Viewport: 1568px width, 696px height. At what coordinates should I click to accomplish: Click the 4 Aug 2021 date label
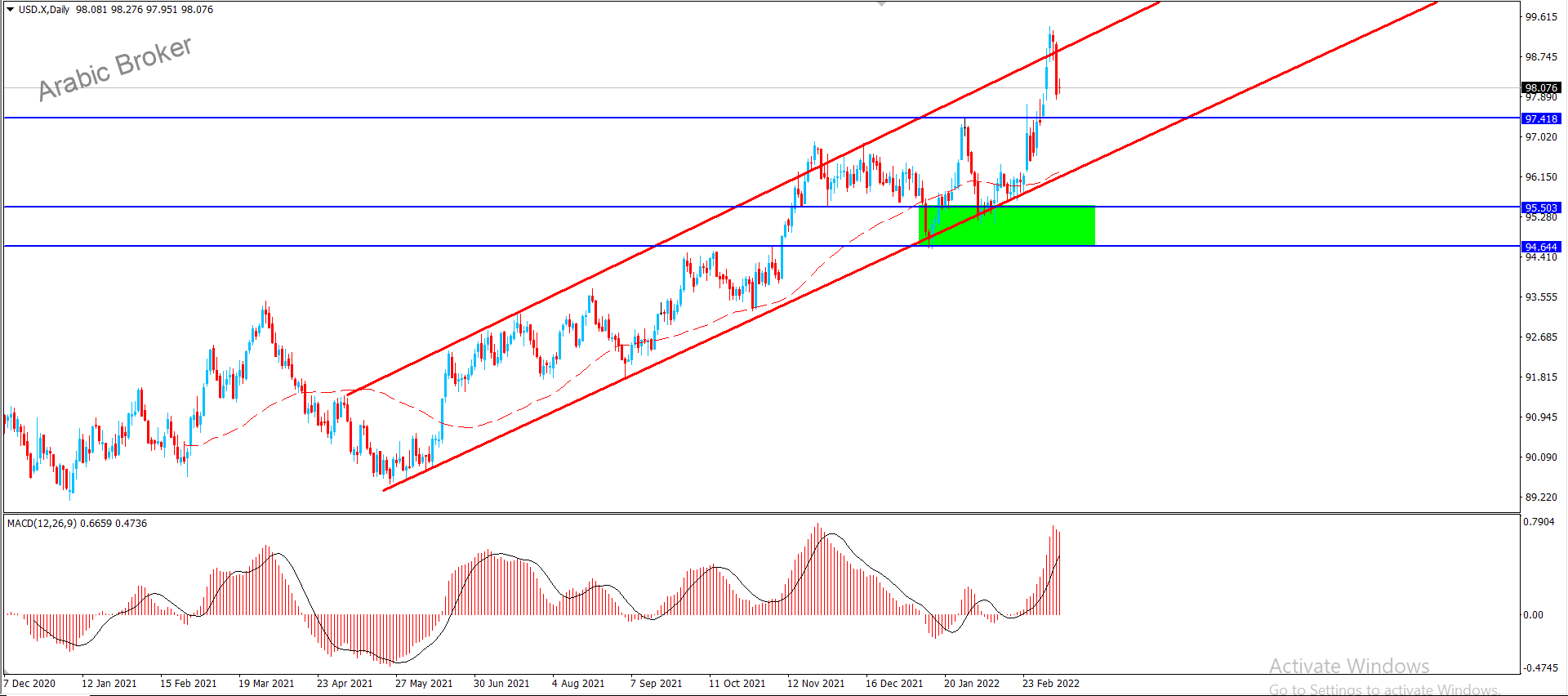pyautogui.click(x=578, y=684)
